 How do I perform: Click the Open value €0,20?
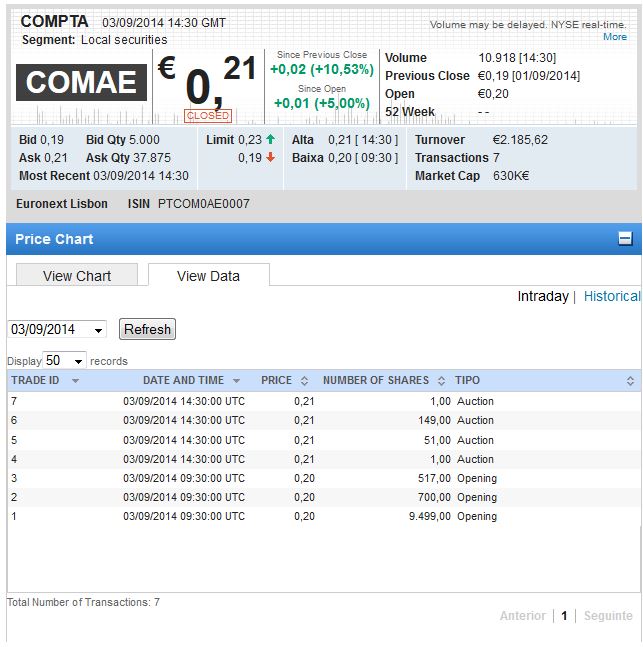[493, 94]
